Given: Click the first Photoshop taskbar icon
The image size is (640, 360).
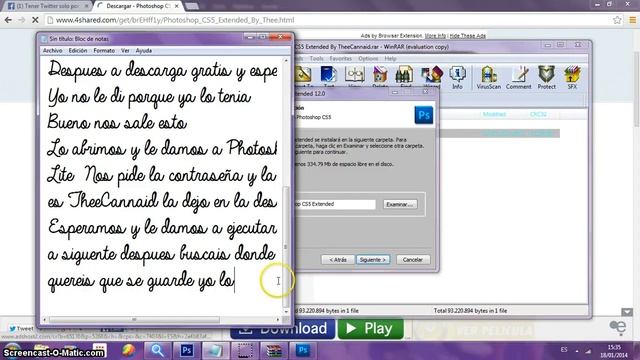Looking at the screenshot, I should click(x=187, y=350).
